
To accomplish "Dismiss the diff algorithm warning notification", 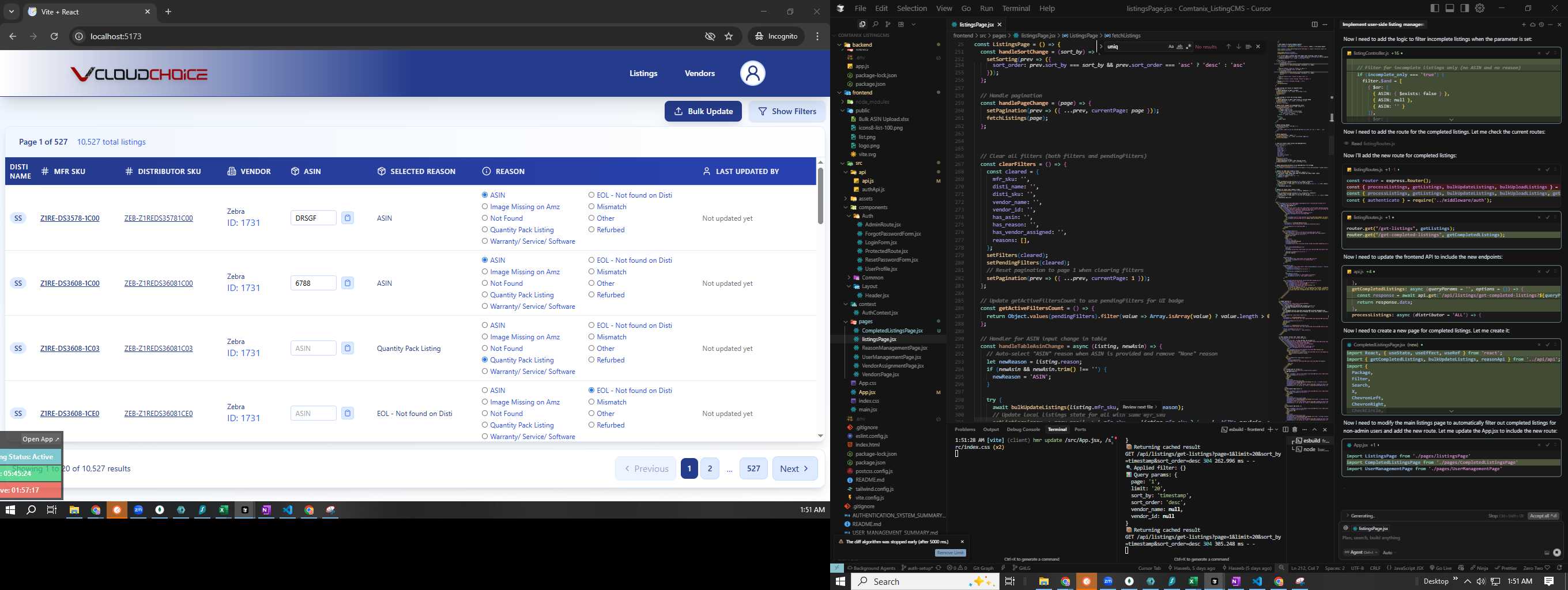I will click(x=962, y=542).
